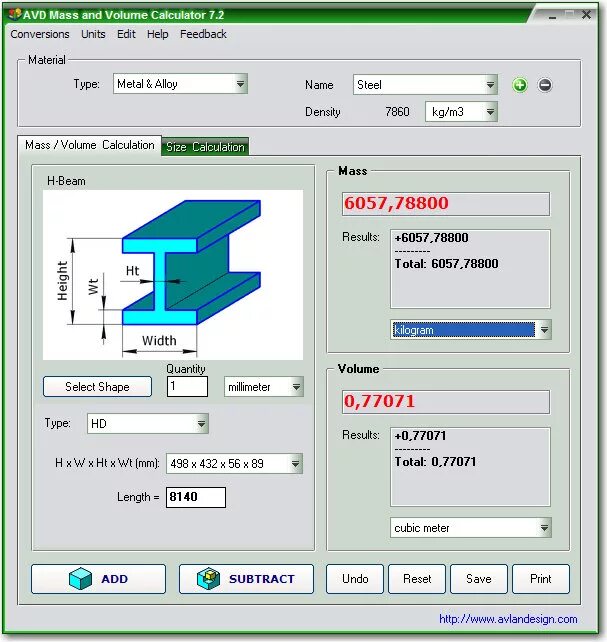
Task: Click the grey minus remove-material icon
Action: pos(545,85)
